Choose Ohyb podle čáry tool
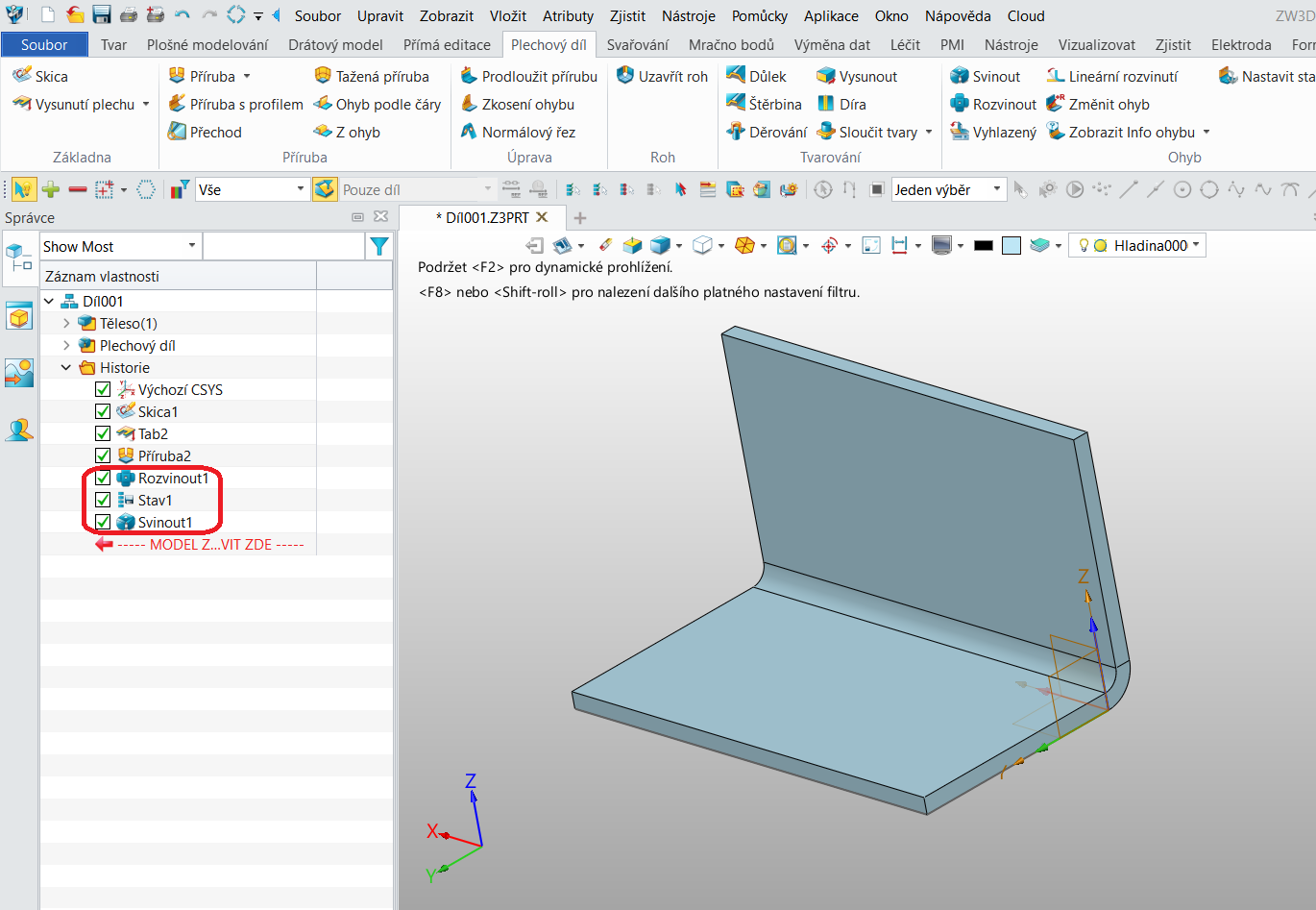The height and width of the screenshot is (910, 1316). tap(378, 104)
